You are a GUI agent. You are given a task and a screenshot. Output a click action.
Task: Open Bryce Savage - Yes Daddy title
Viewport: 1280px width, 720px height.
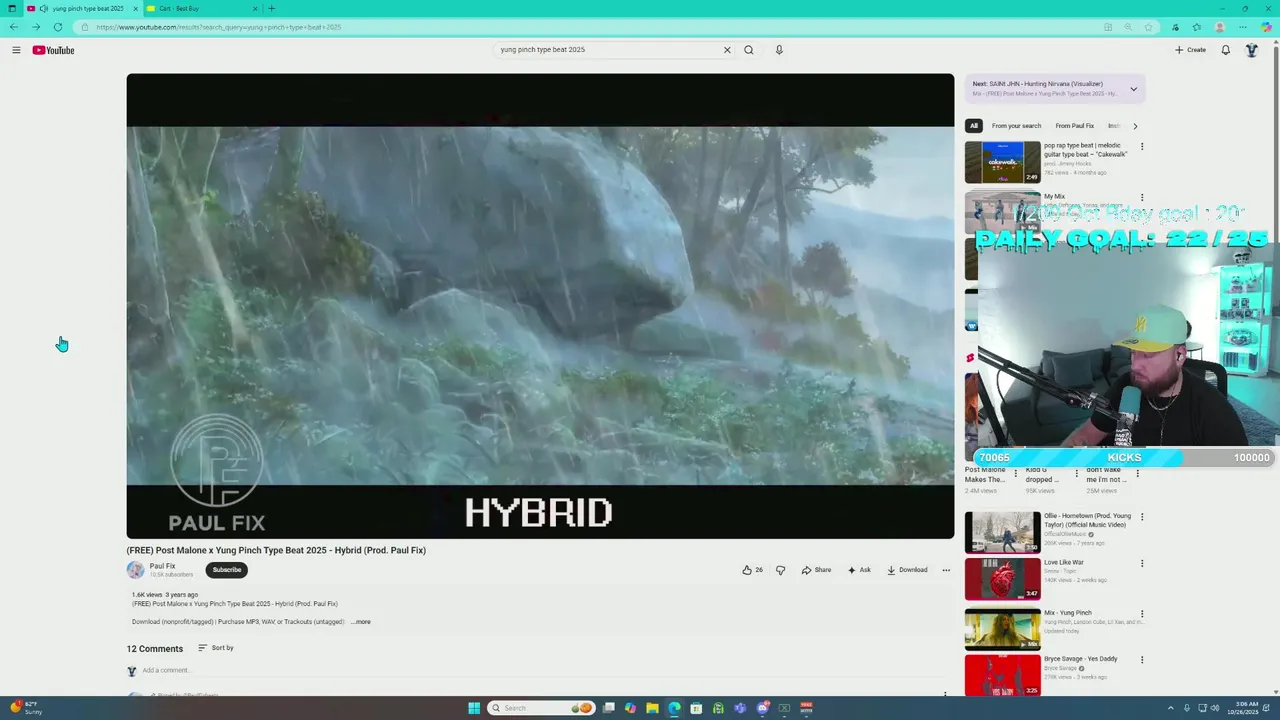click(1080, 659)
